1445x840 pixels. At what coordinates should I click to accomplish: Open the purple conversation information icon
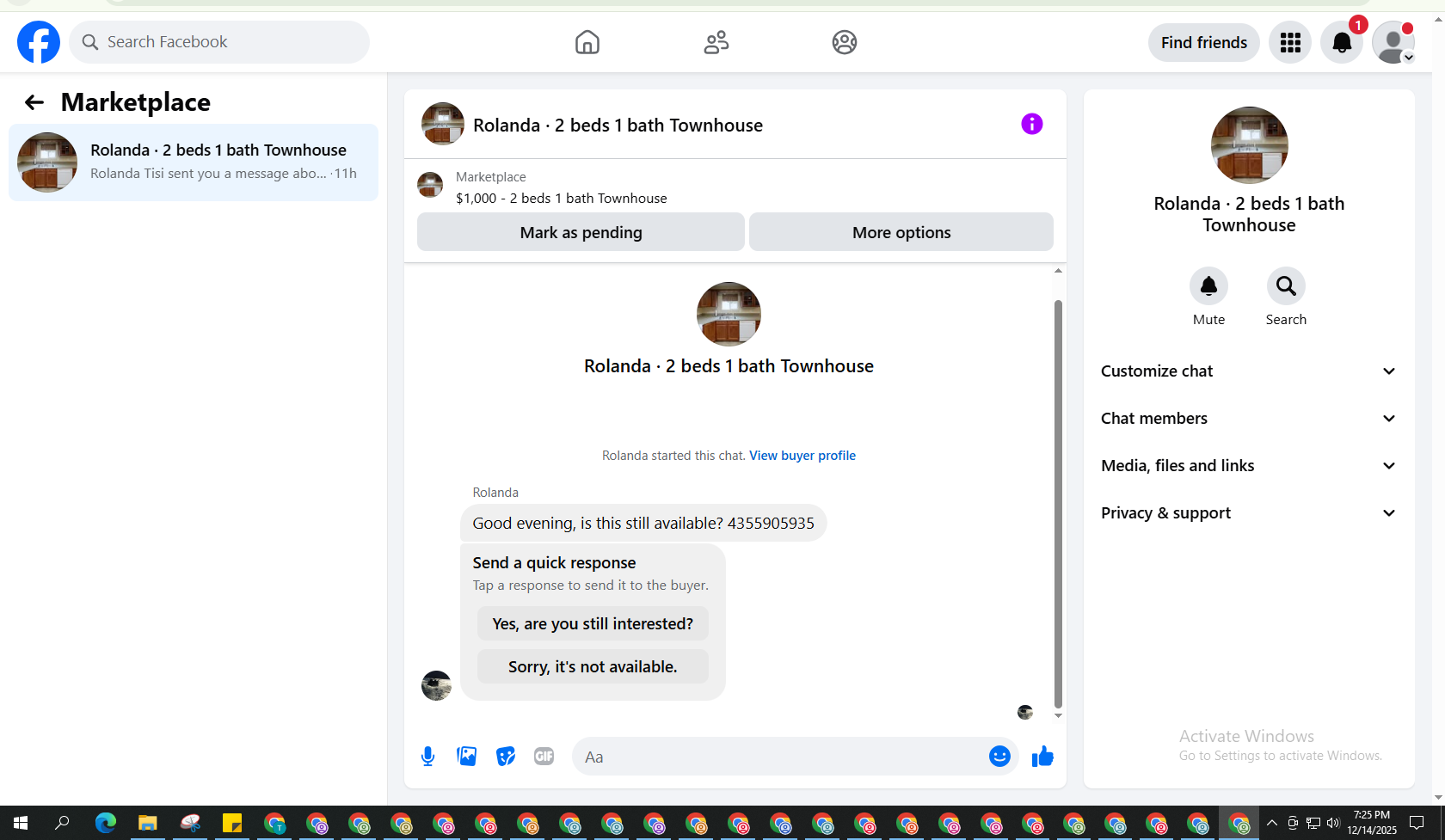coord(1032,124)
